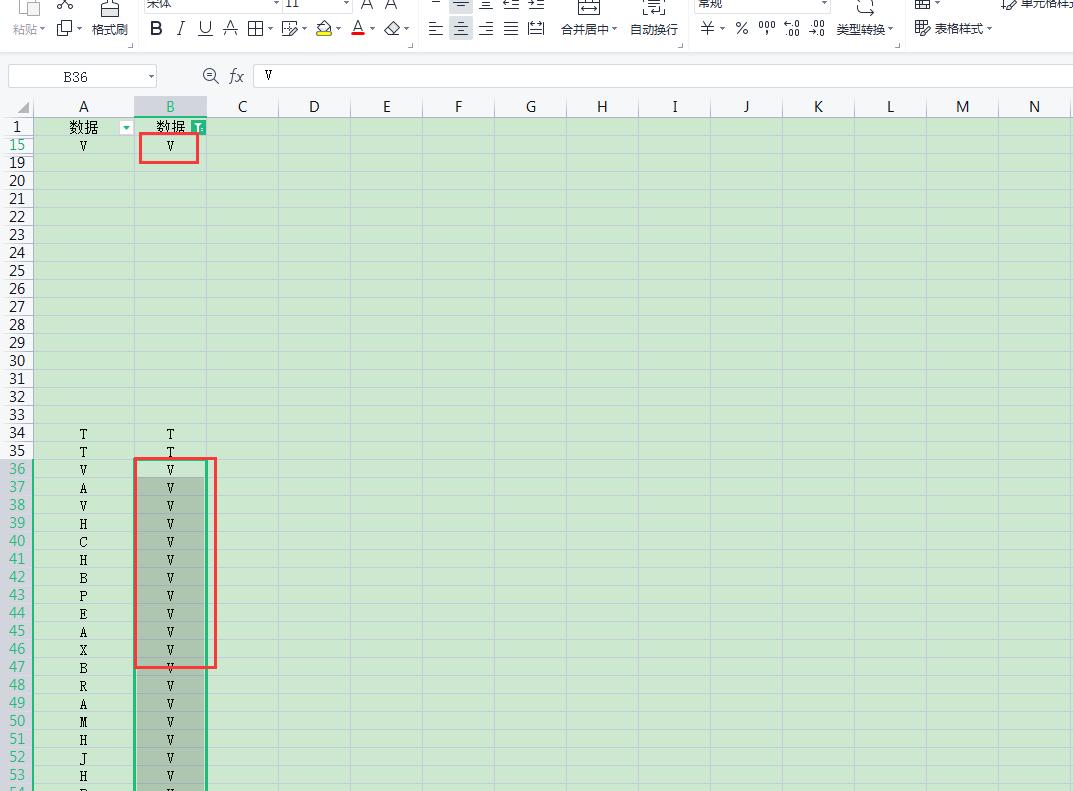Click cell A46 containing X
The image size is (1073, 791).
83,650
